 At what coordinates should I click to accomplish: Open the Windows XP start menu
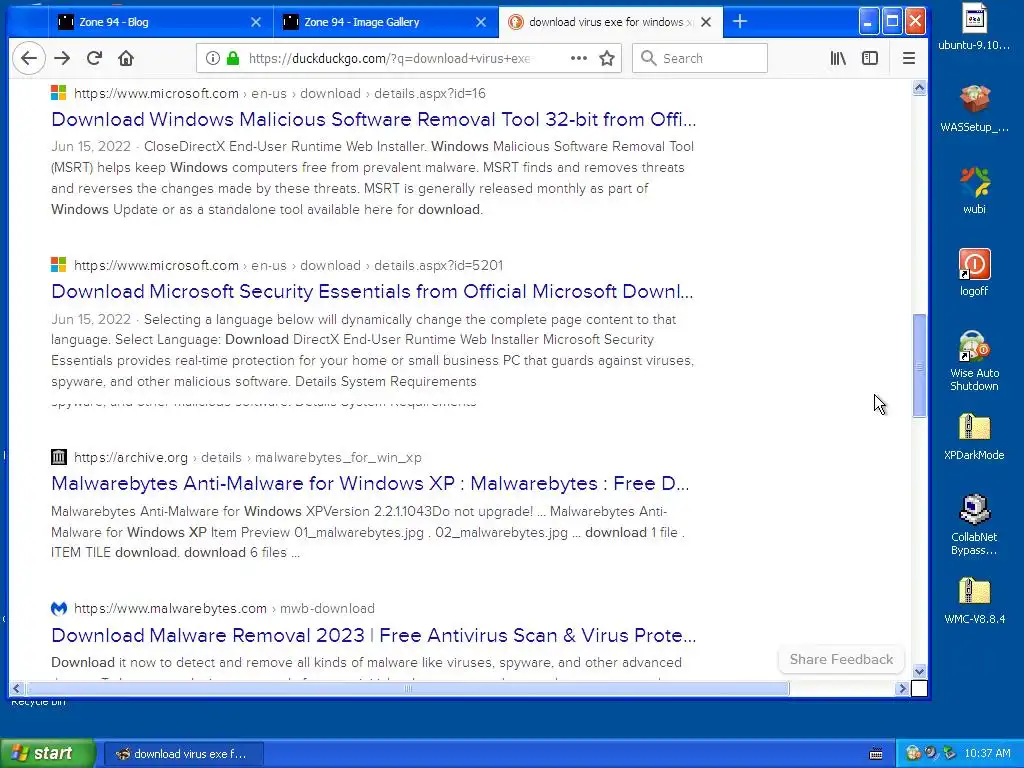pos(48,753)
